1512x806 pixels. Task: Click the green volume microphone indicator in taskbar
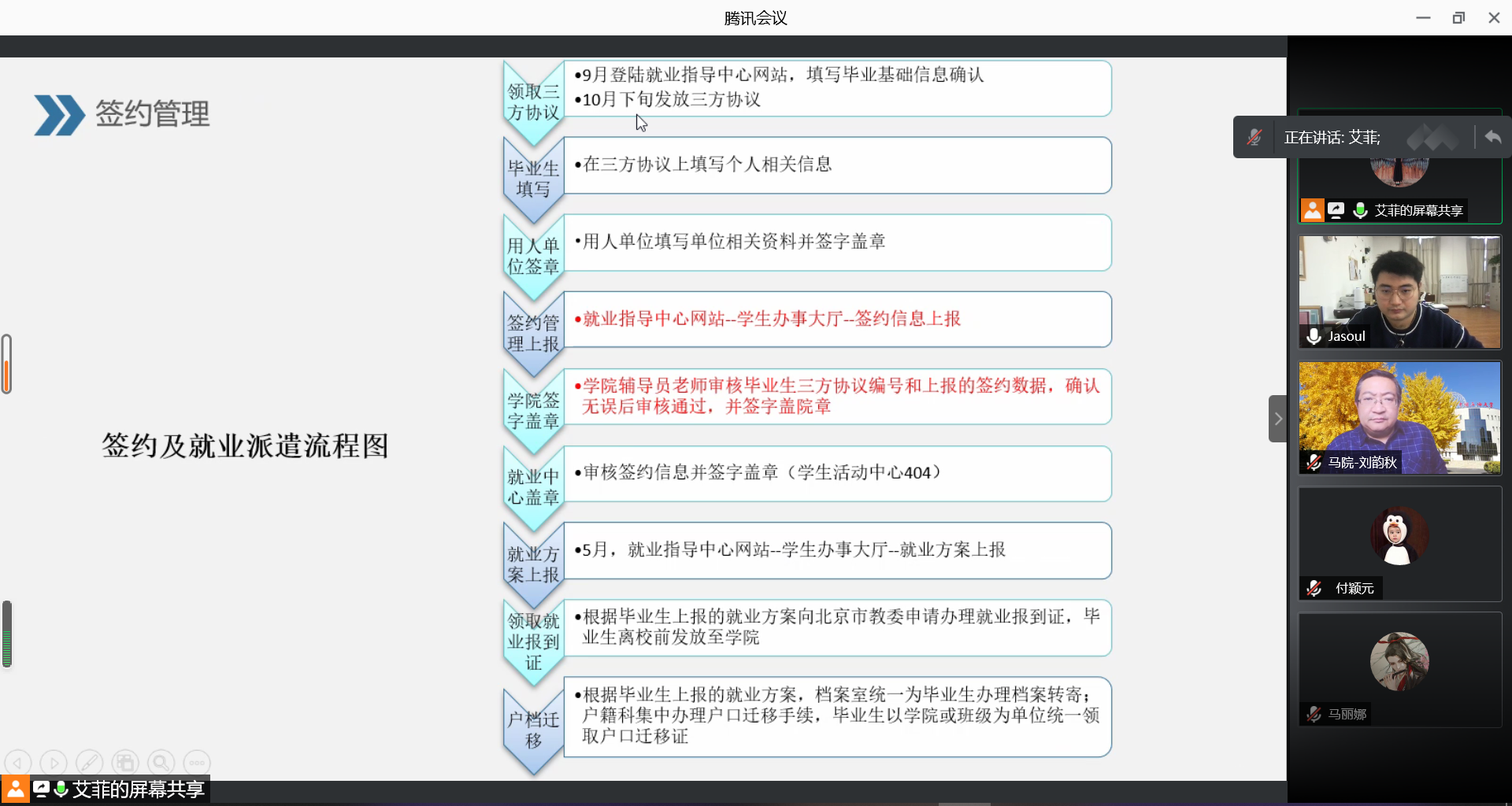coord(61,789)
